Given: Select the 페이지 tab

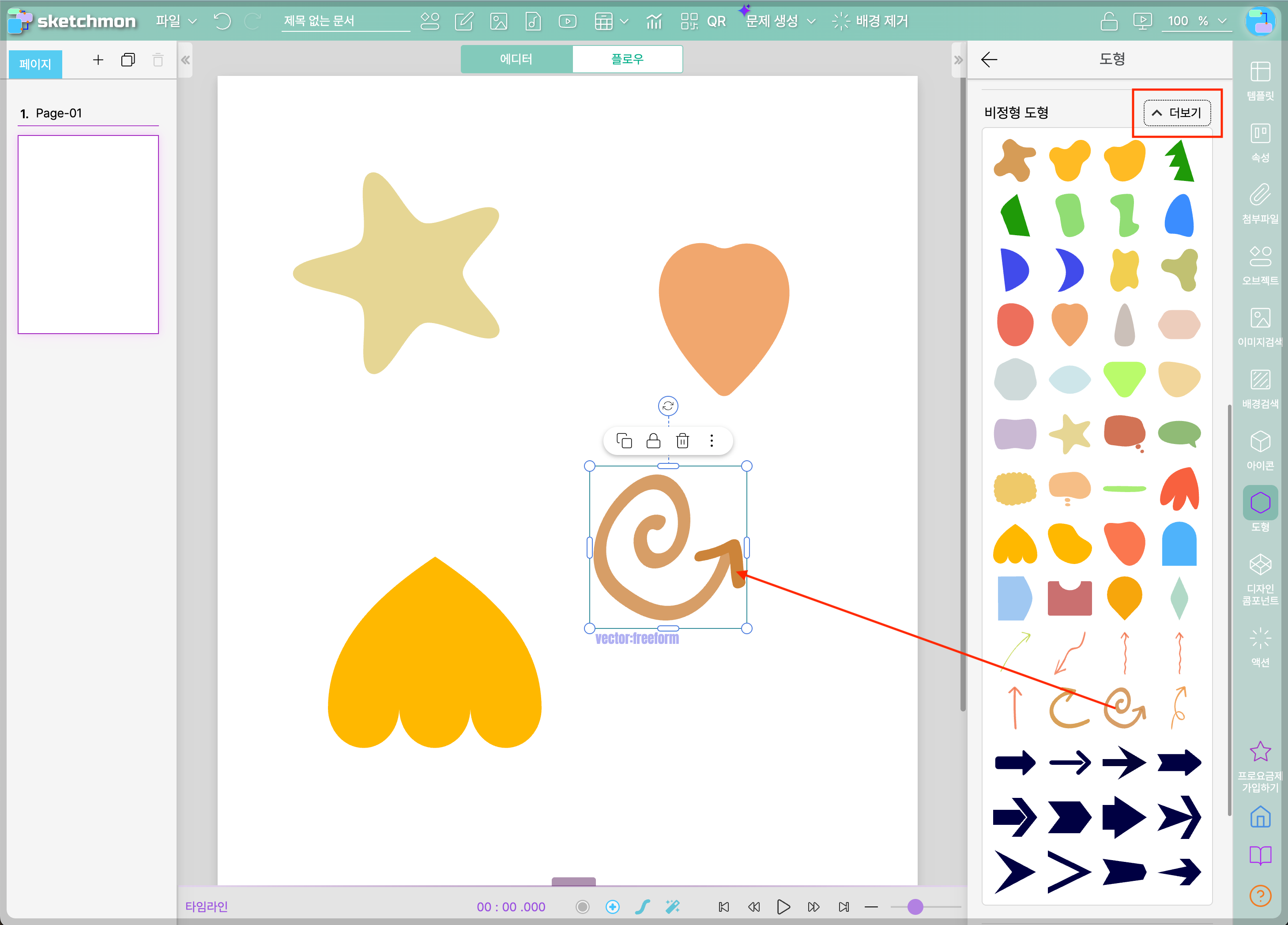Looking at the screenshot, I should pos(35,64).
